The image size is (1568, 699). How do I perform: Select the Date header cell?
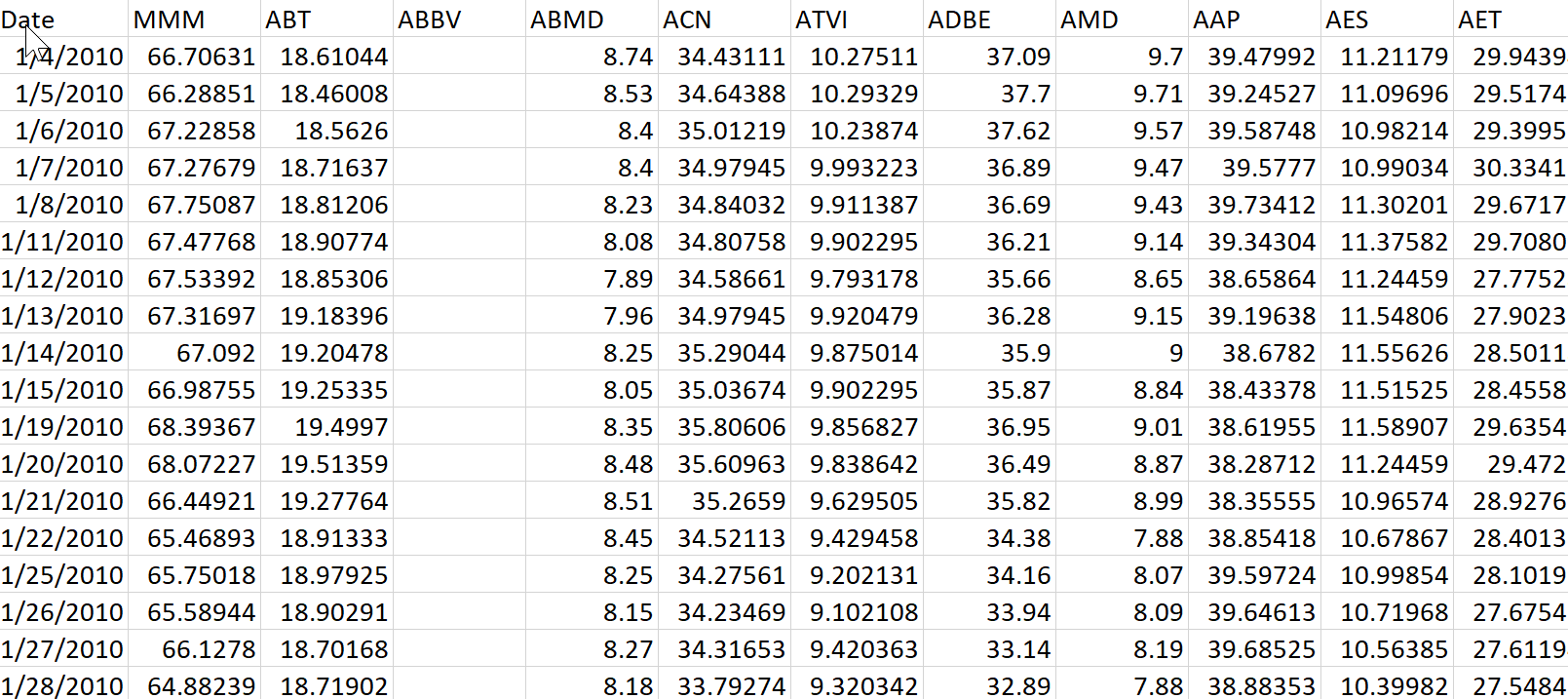(64, 19)
